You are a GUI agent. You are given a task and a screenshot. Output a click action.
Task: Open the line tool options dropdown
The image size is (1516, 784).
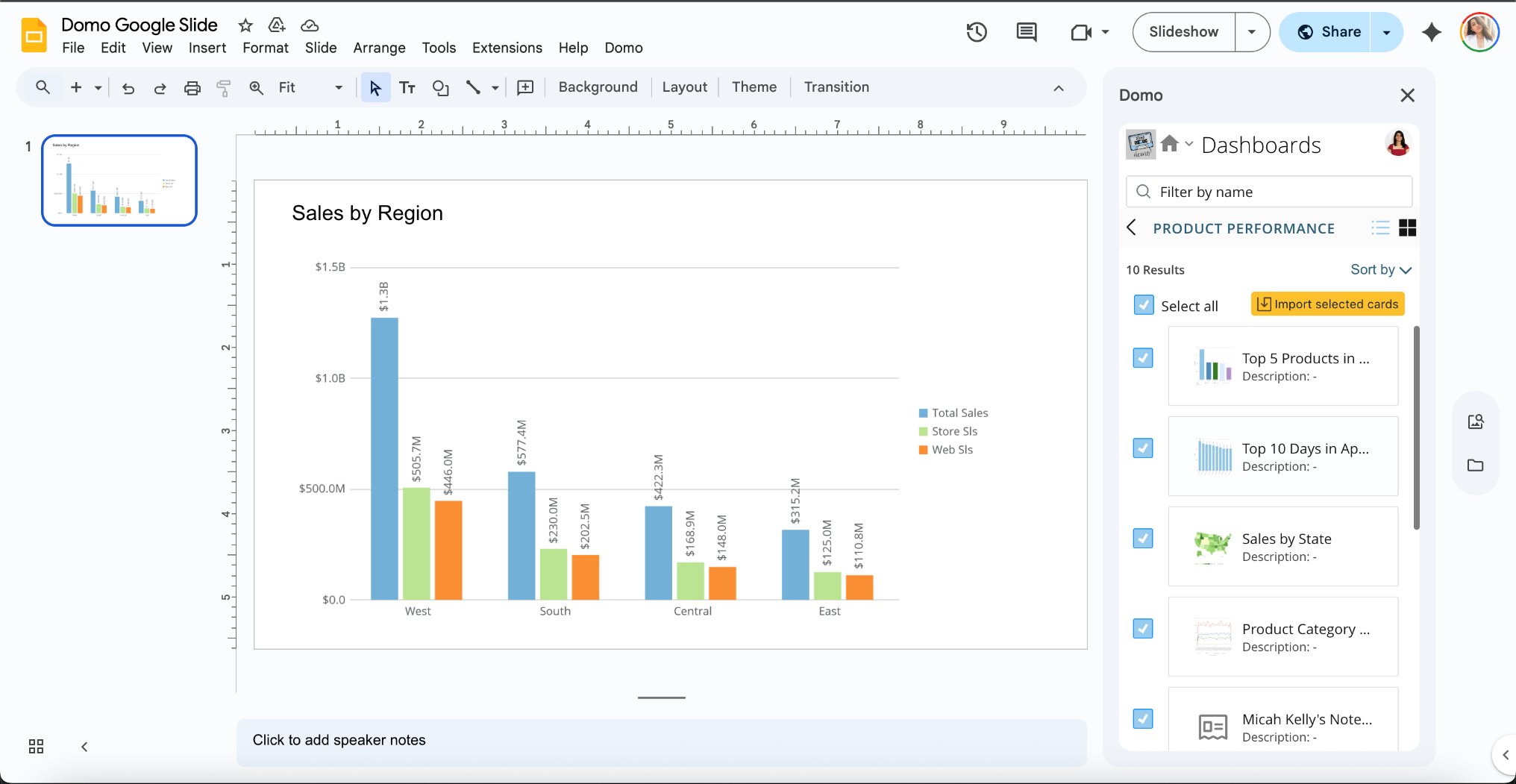coord(495,88)
